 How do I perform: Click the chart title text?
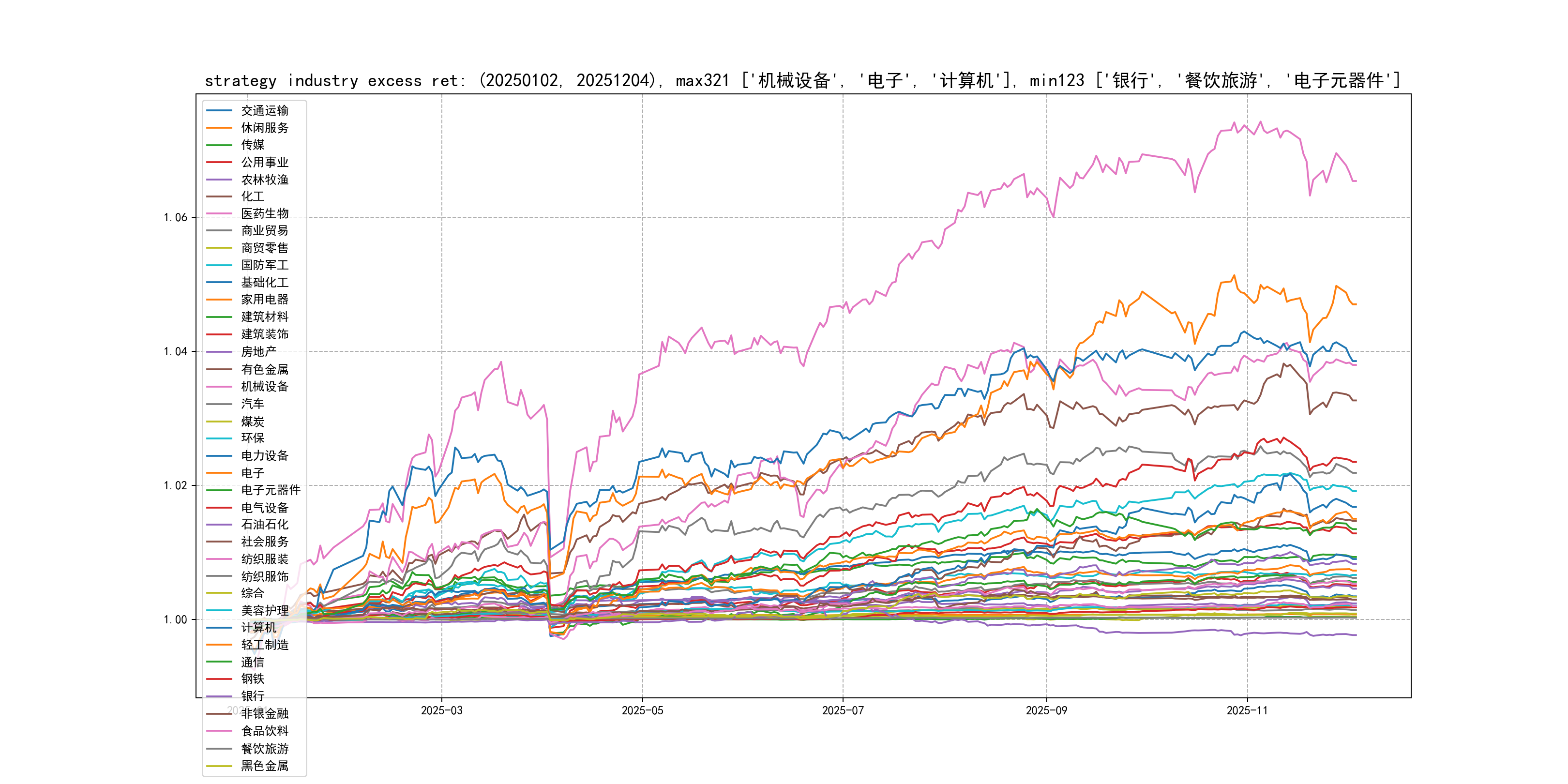(802, 80)
